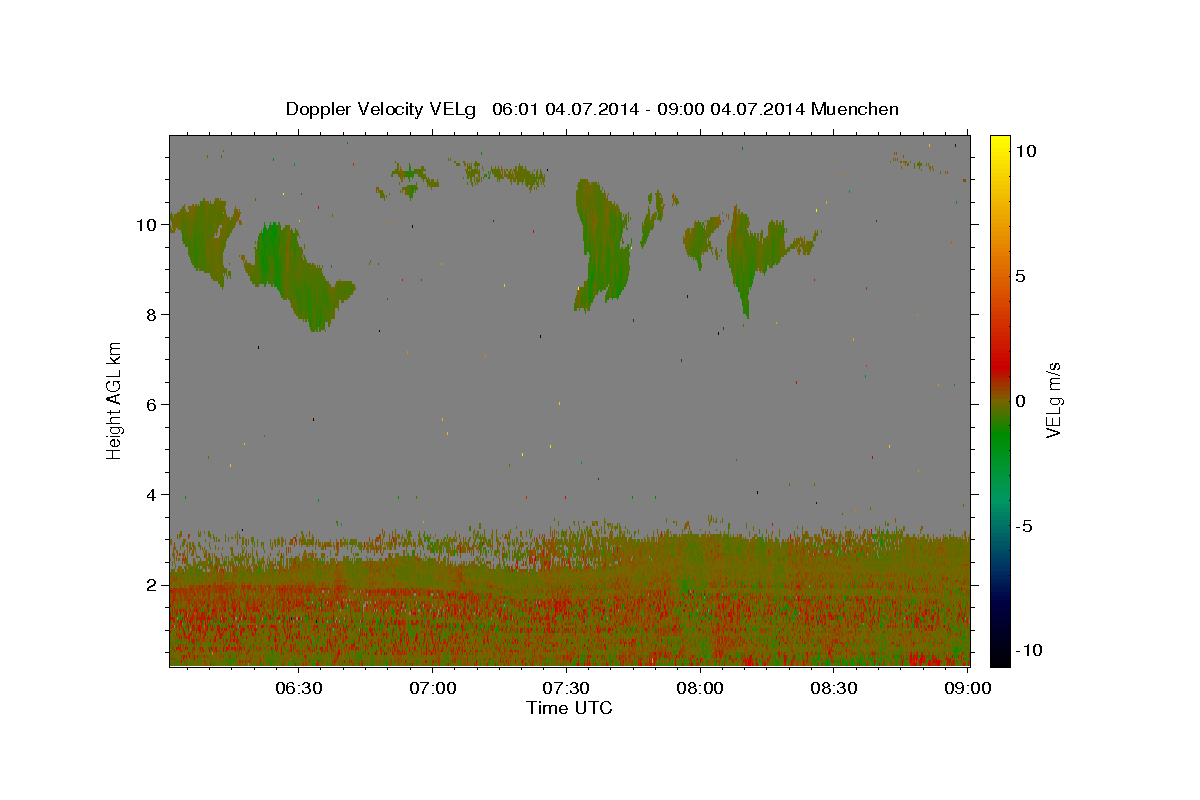Image resolution: width=1200 pixels, height=800 pixels.
Task: Click the height tick label 8
Action: [152, 315]
